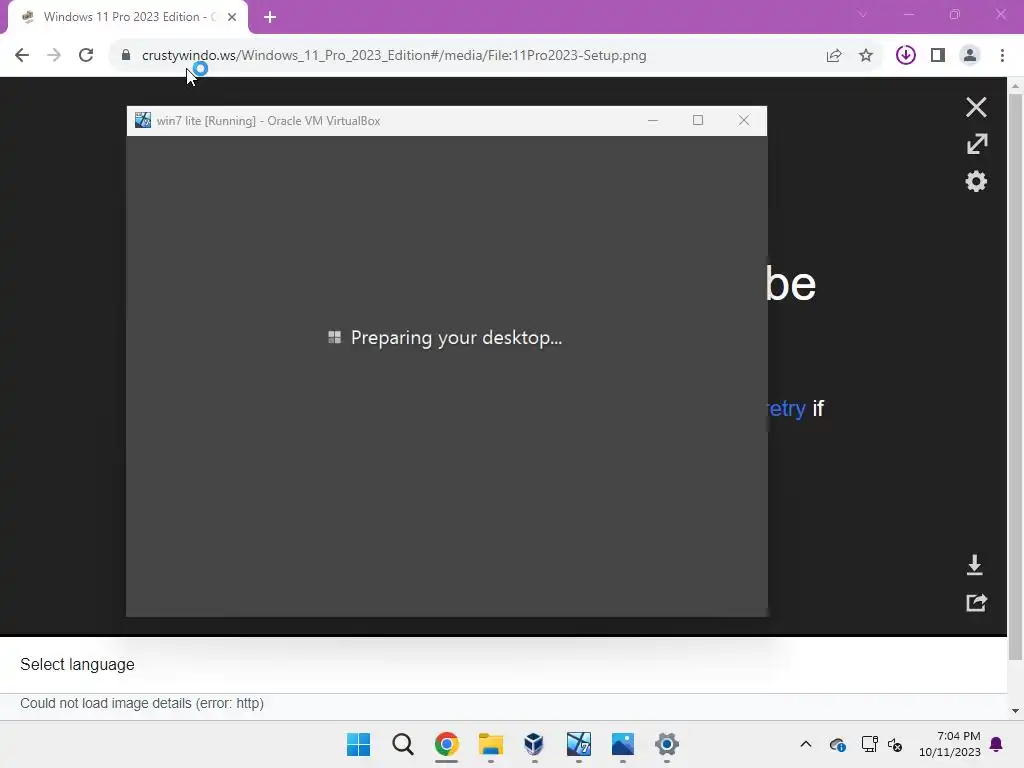Click the scrollbar down arrow

coord(1015,711)
